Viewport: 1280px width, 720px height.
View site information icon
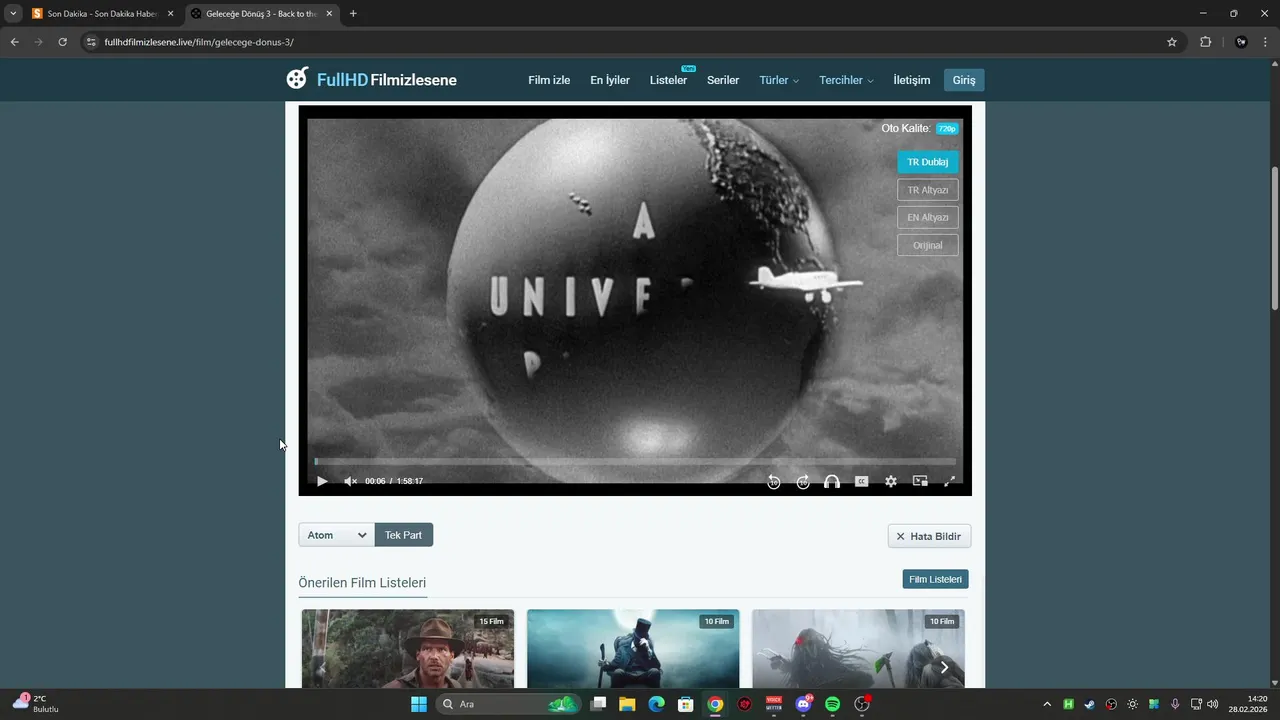[90, 42]
